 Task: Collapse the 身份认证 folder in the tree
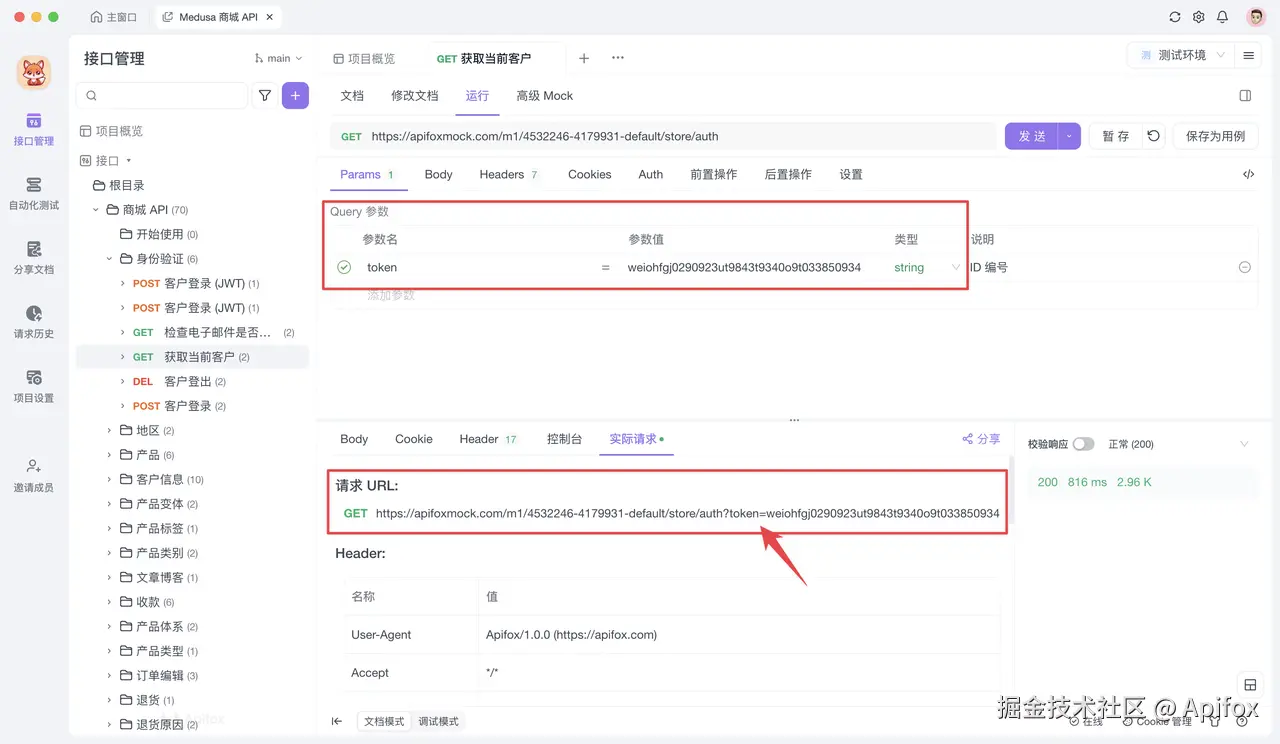(110, 258)
